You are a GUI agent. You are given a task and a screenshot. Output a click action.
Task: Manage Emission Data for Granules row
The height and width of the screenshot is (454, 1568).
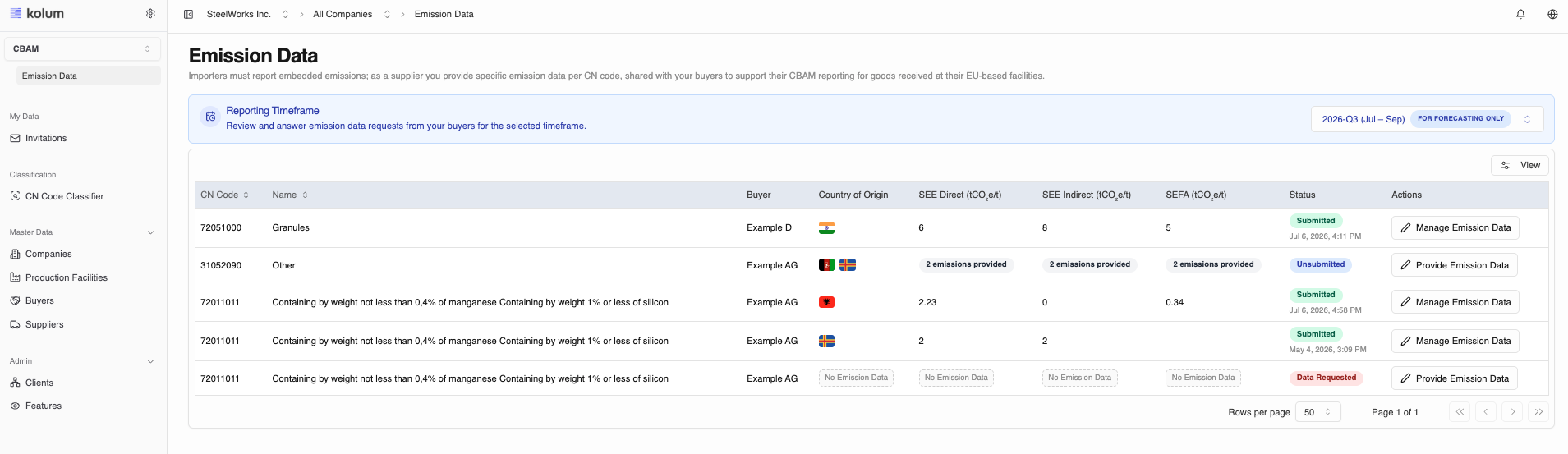1455,227
